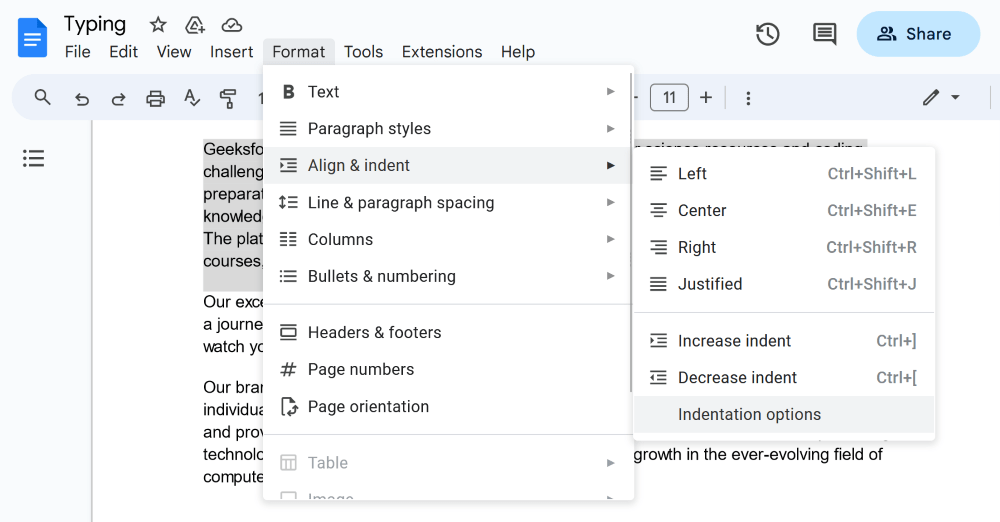Increase font size with plus button
This screenshot has height=522, width=1000.
point(706,97)
